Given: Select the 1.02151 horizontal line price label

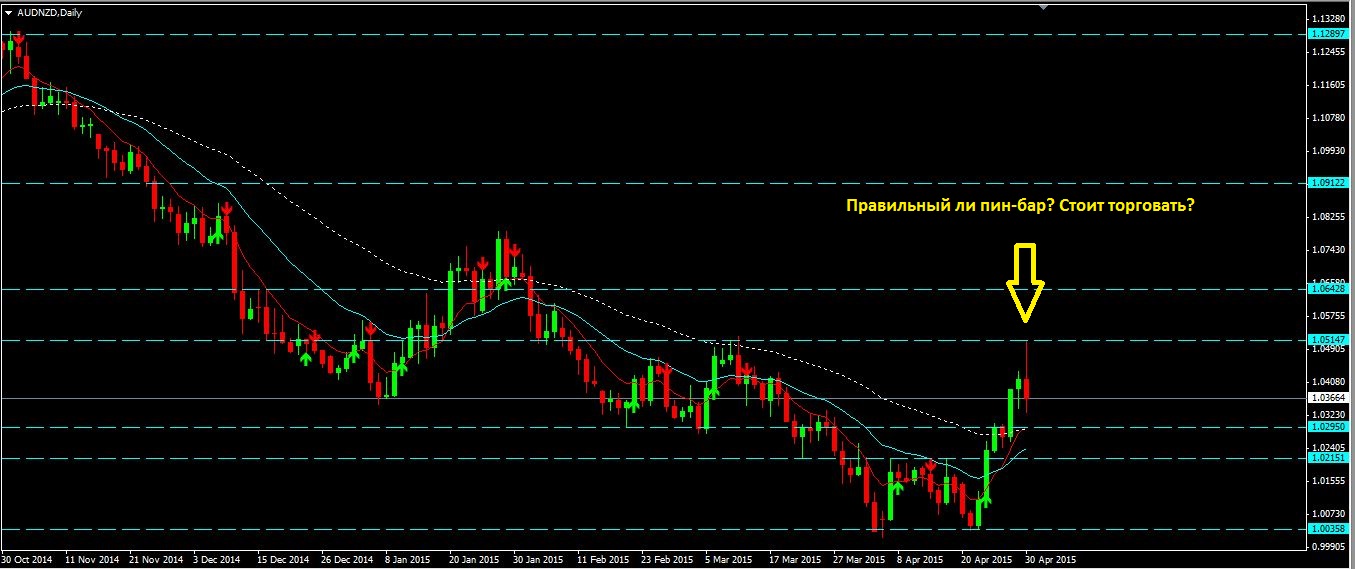Looking at the screenshot, I should pos(1329,457).
